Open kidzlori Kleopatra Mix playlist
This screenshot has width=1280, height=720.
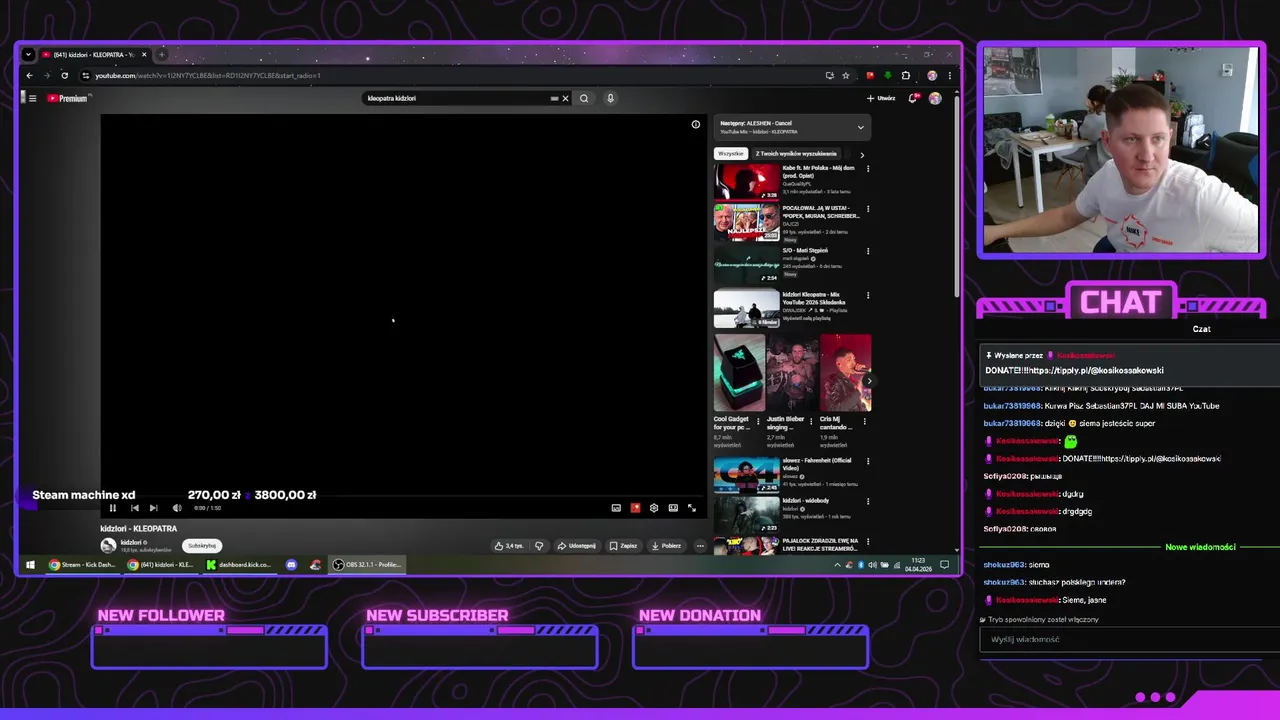pyautogui.click(x=746, y=309)
